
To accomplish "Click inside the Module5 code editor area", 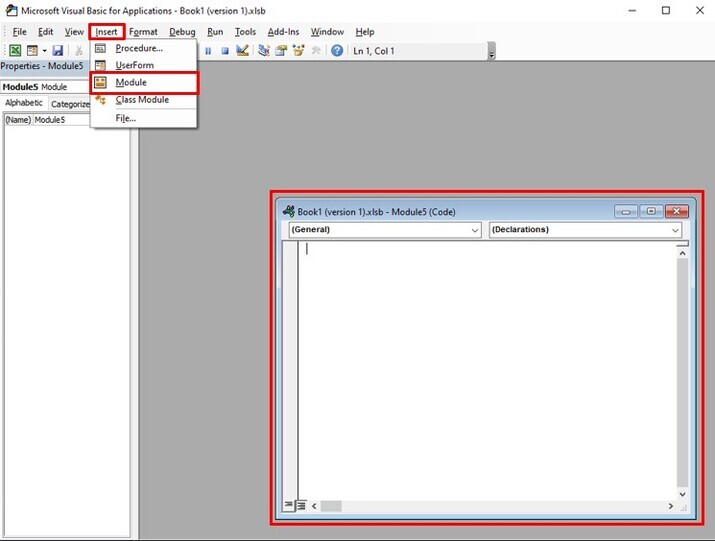I will pyautogui.click(x=488, y=369).
